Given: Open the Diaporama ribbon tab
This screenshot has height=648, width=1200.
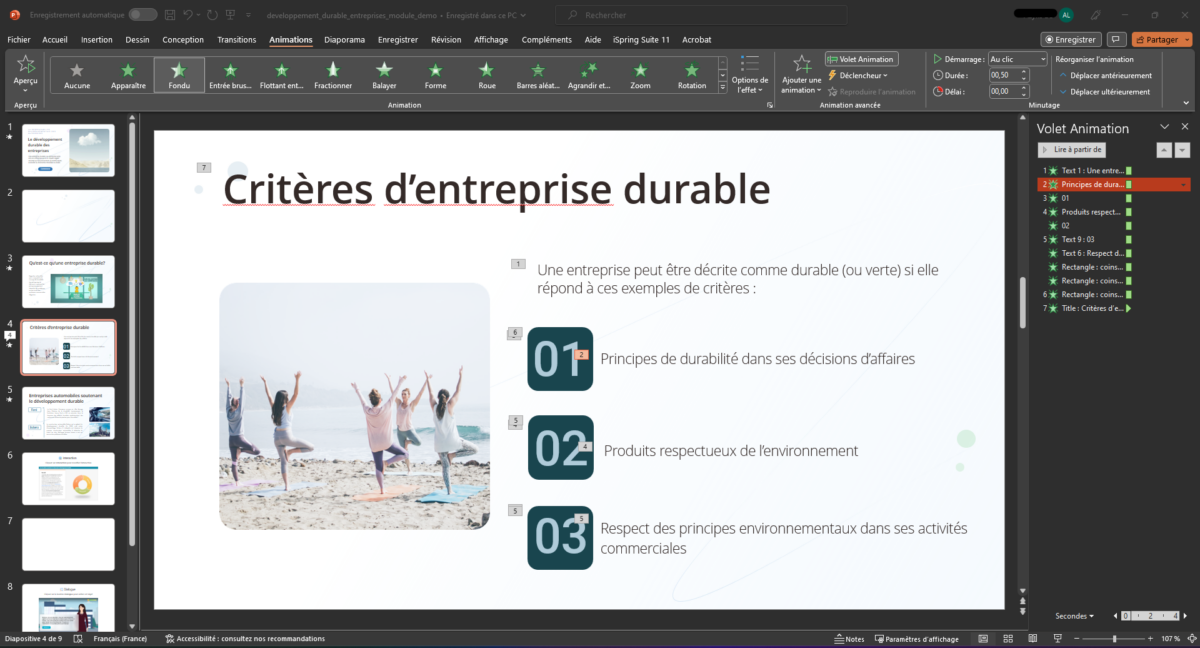Looking at the screenshot, I should [x=344, y=39].
